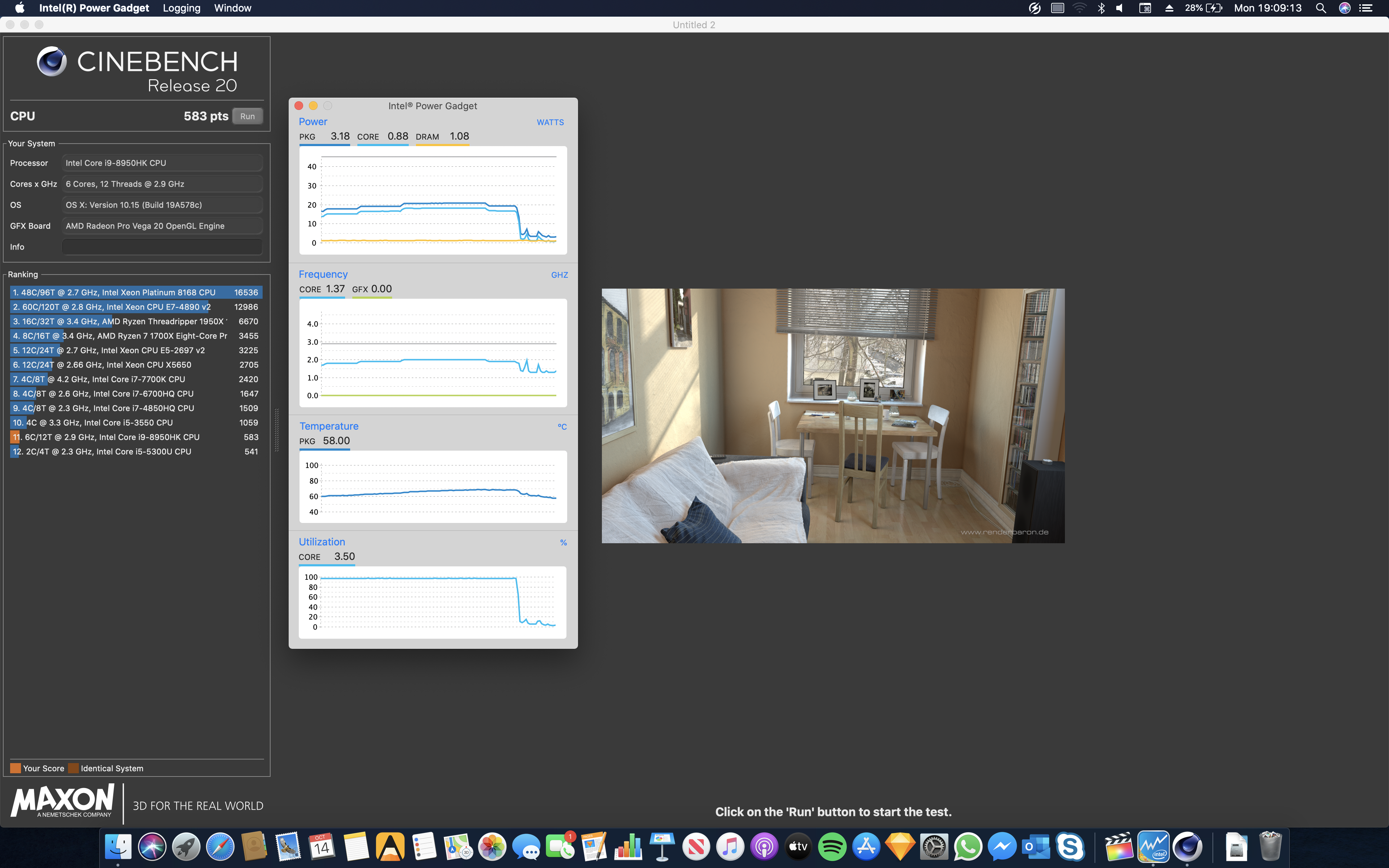
Task: Click the DRAM power value 1.08
Action: 459,136
